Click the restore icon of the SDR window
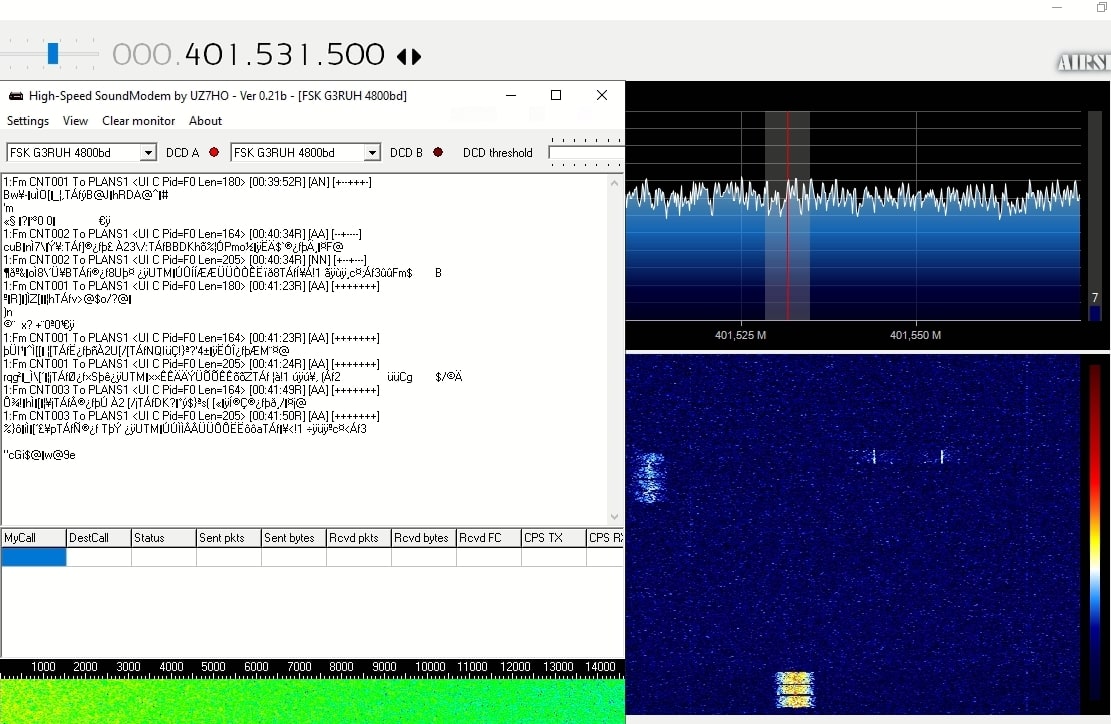 pos(1101,8)
